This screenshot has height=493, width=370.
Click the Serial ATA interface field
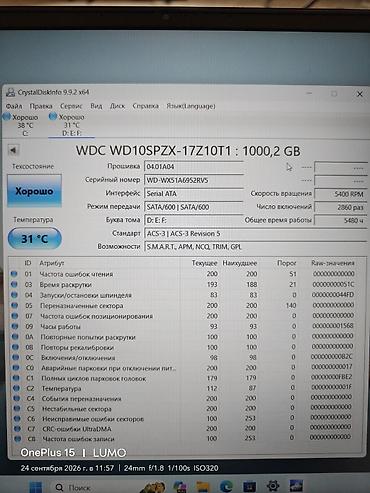click(194, 194)
